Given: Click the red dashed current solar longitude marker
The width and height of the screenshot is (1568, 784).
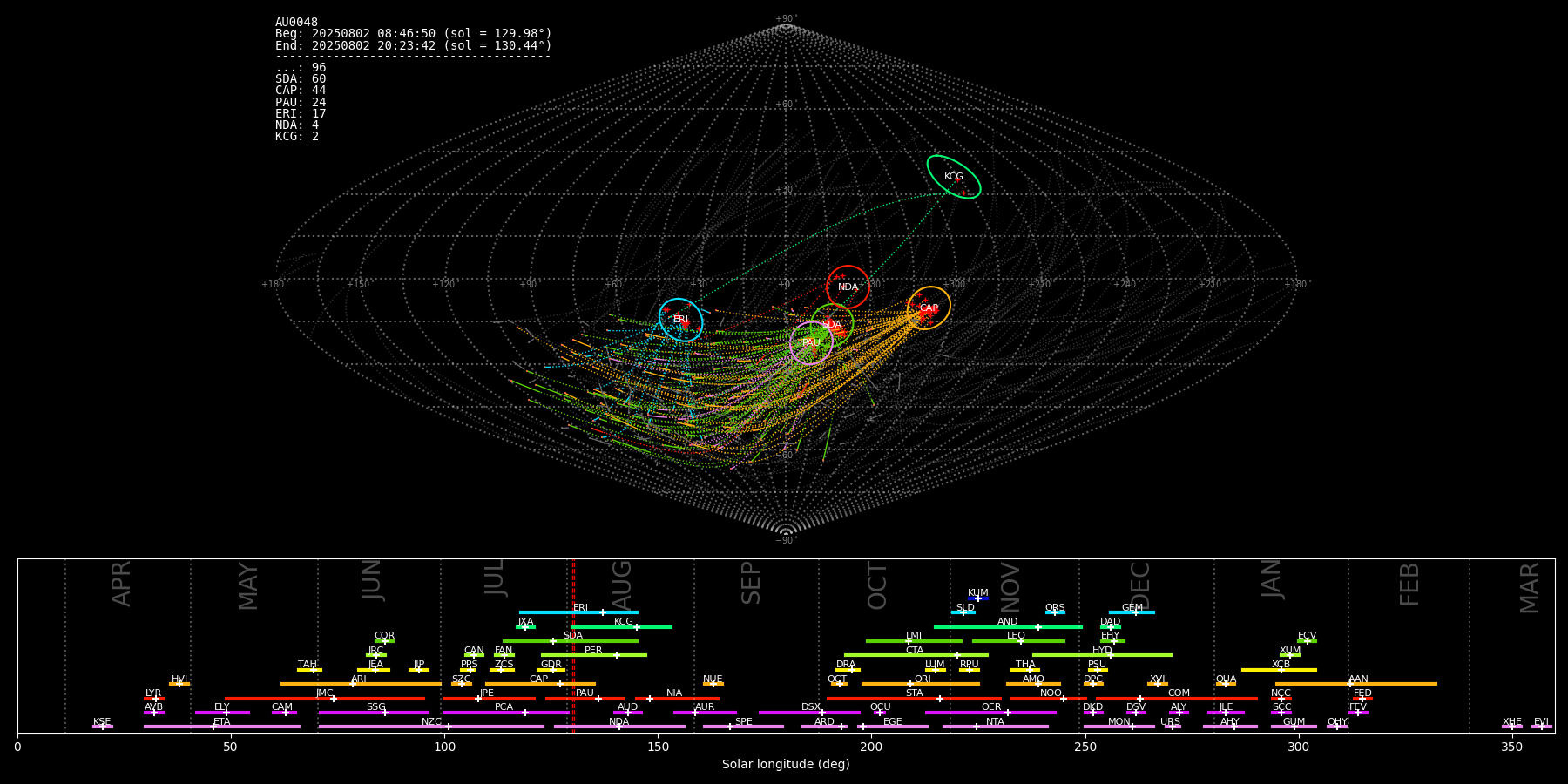Looking at the screenshot, I should click(573, 645).
